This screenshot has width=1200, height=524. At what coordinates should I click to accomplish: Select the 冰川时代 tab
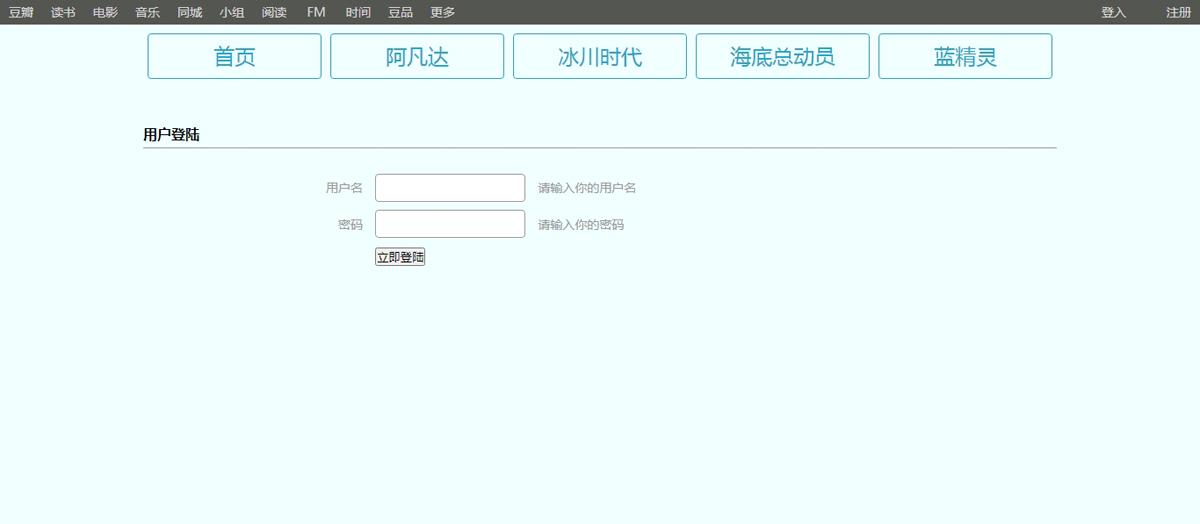(x=600, y=56)
